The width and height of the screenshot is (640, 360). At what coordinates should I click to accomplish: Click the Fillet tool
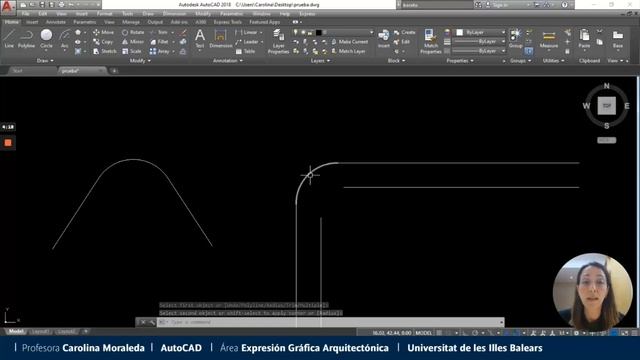coord(159,42)
